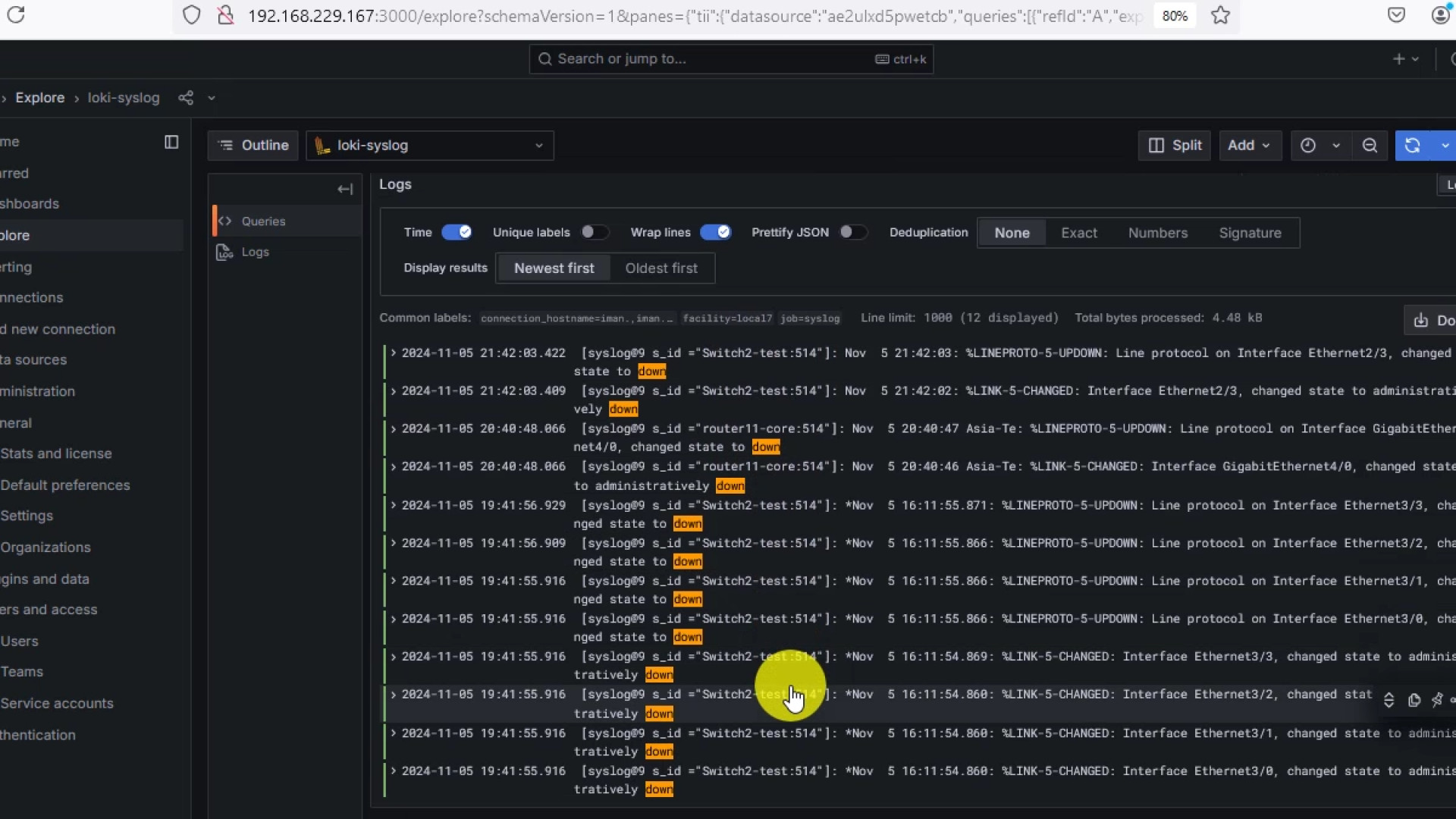Image resolution: width=1456 pixels, height=819 pixels.
Task: Click the share Explore link icon
Action: coord(186,98)
